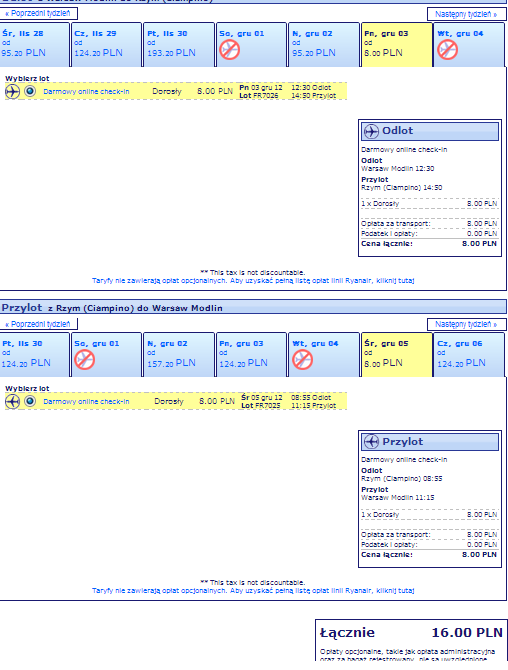The width and height of the screenshot is (508, 670).
Task: Select return date Śr, gru 05
Action: [397, 355]
